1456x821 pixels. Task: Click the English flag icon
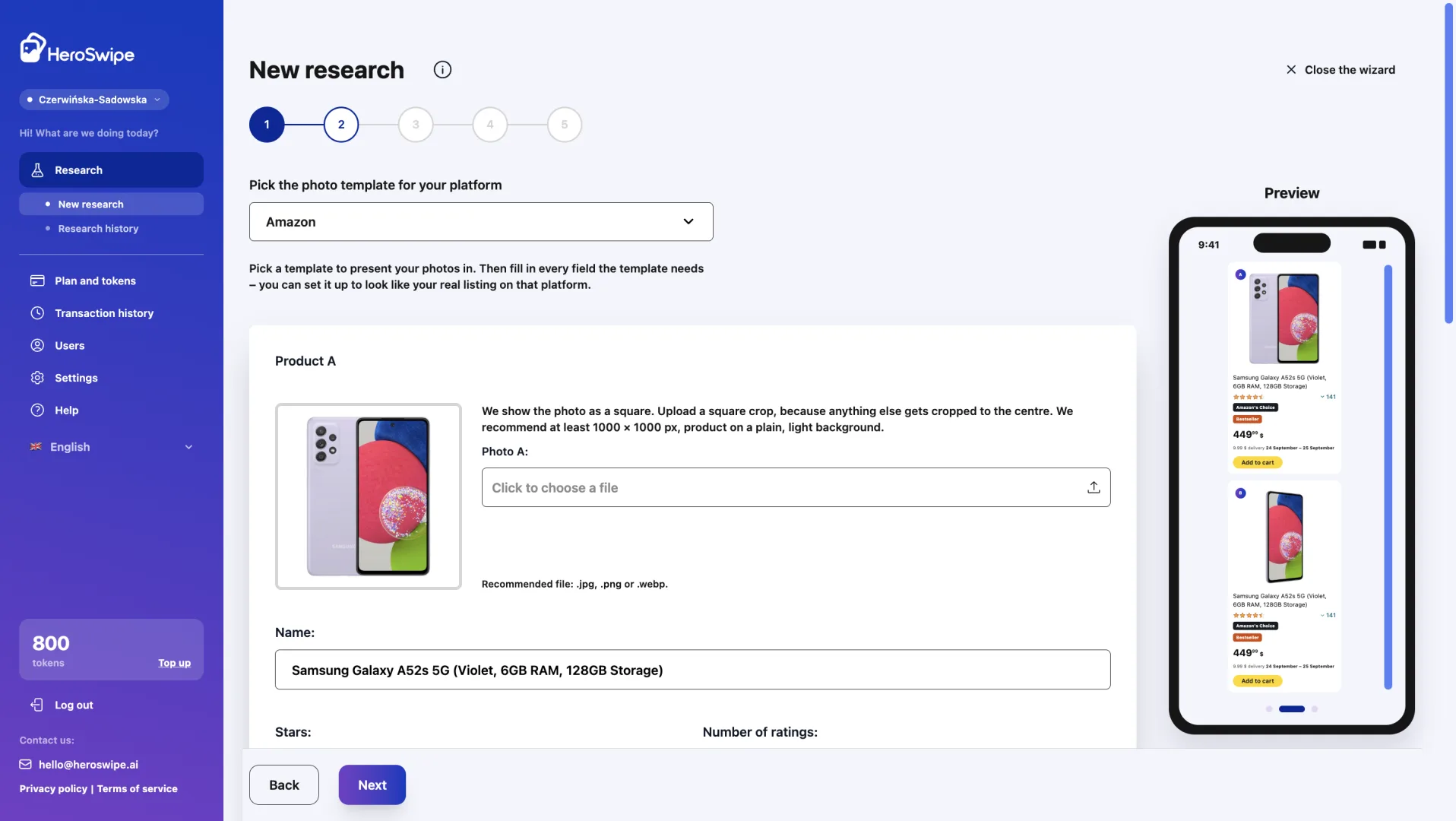click(36, 447)
